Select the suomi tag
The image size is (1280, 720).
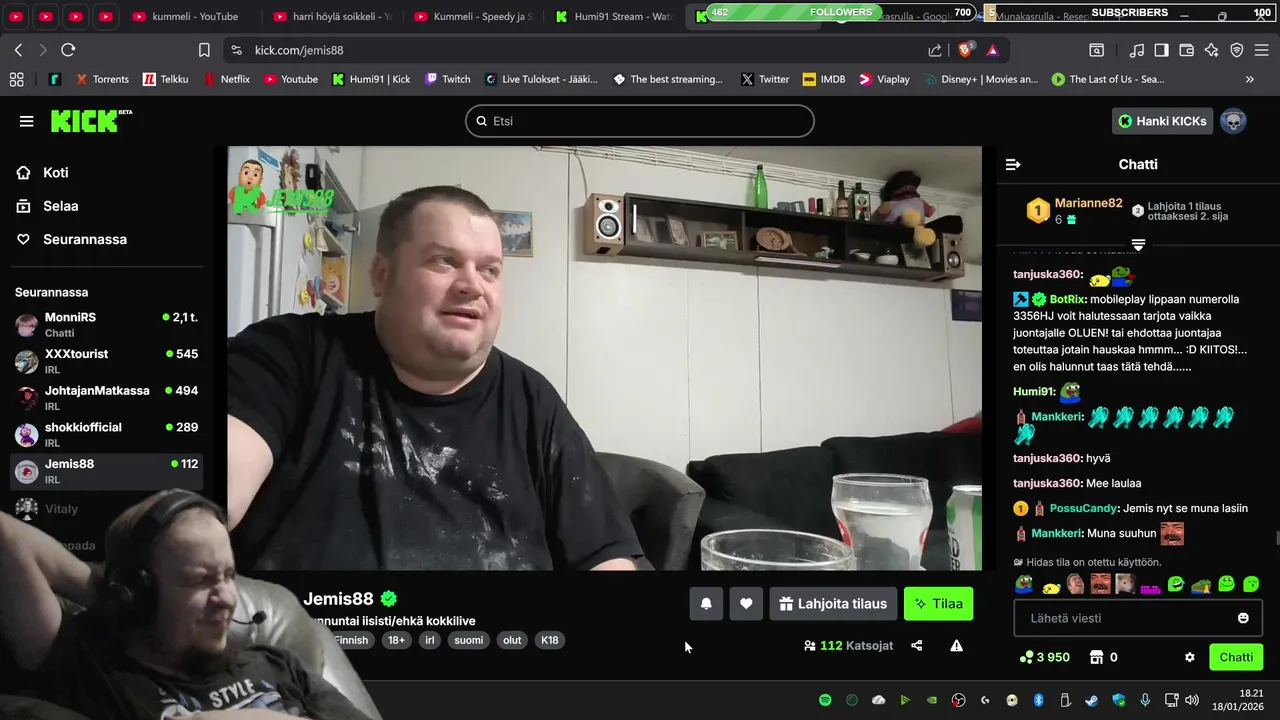click(468, 640)
